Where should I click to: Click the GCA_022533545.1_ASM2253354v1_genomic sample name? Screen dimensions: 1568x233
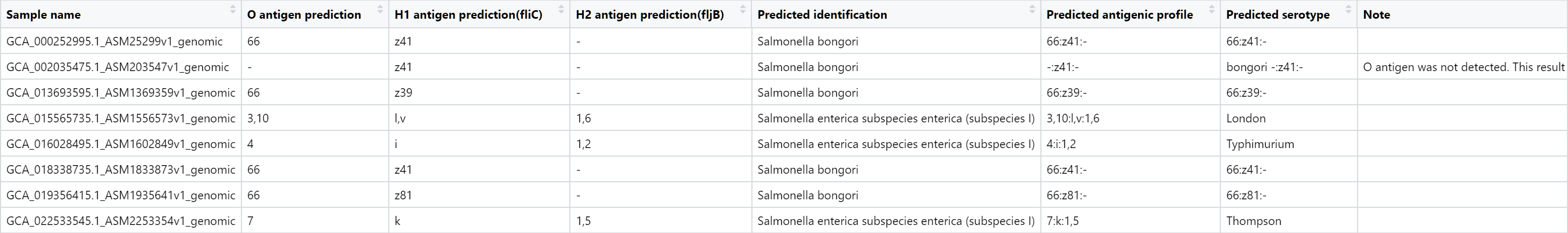point(121,221)
